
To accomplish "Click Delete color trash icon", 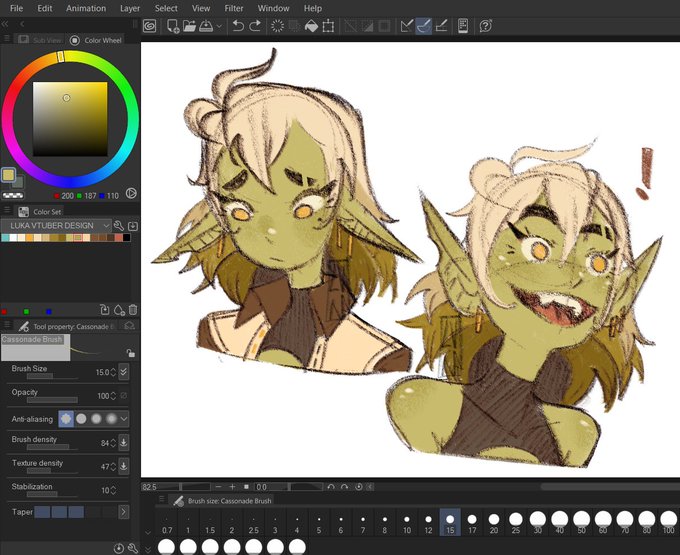I will (133, 310).
